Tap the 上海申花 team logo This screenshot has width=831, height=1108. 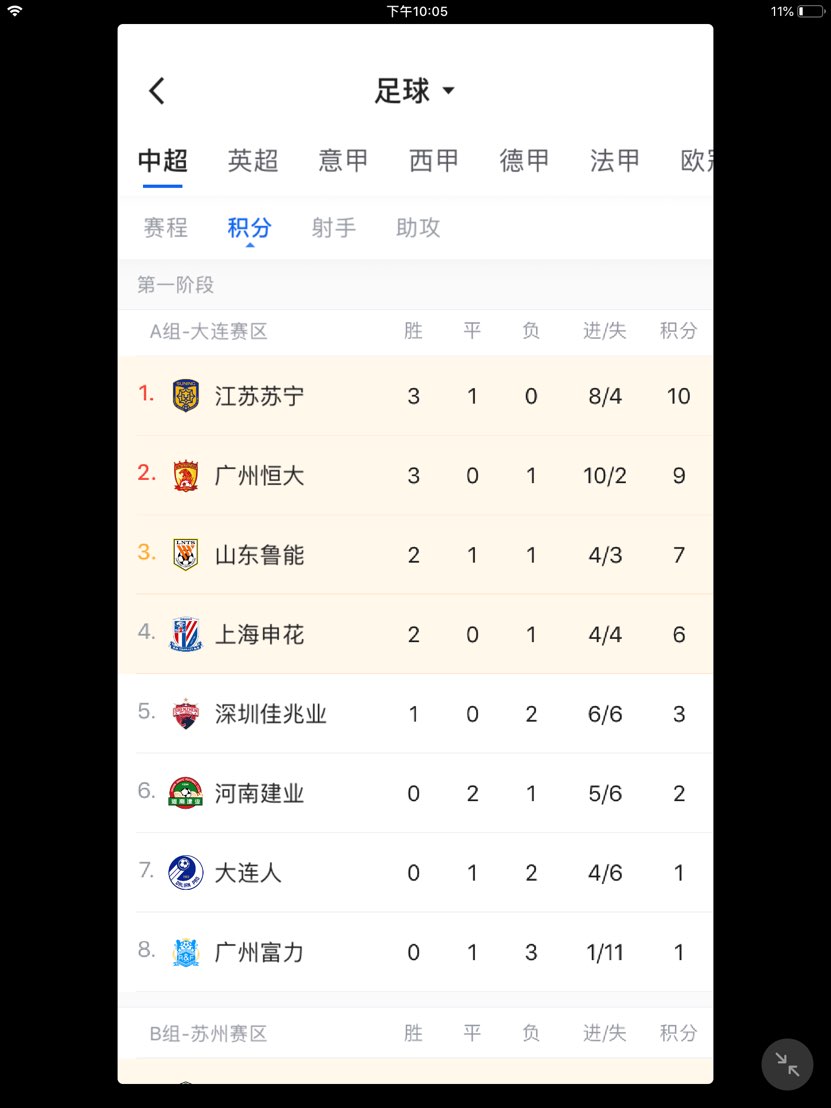186,634
